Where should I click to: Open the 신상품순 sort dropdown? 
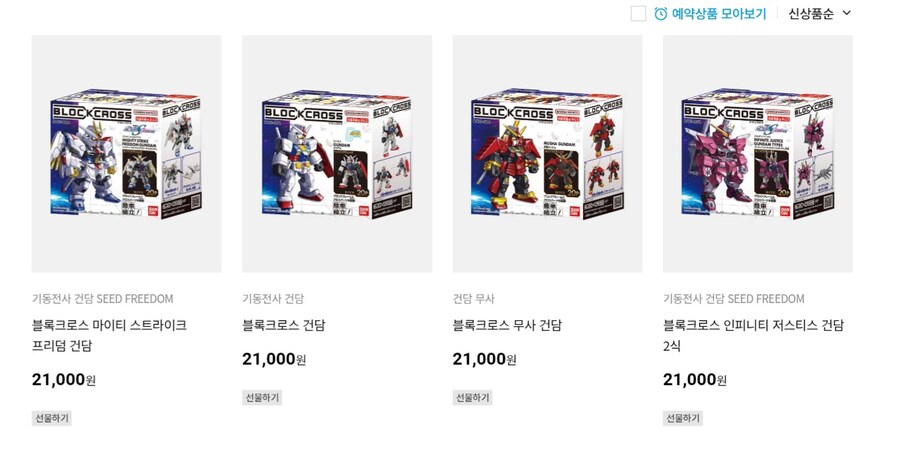click(819, 14)
